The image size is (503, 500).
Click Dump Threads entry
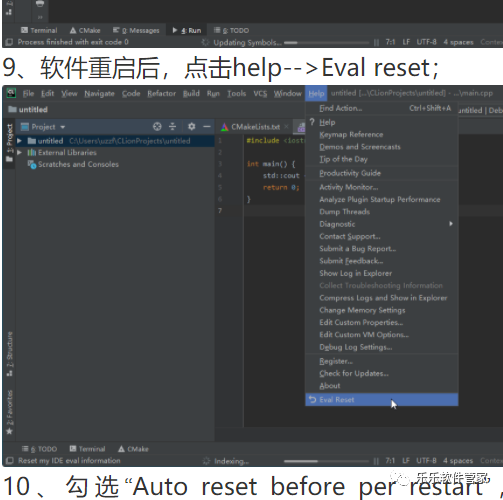(382, 212)
